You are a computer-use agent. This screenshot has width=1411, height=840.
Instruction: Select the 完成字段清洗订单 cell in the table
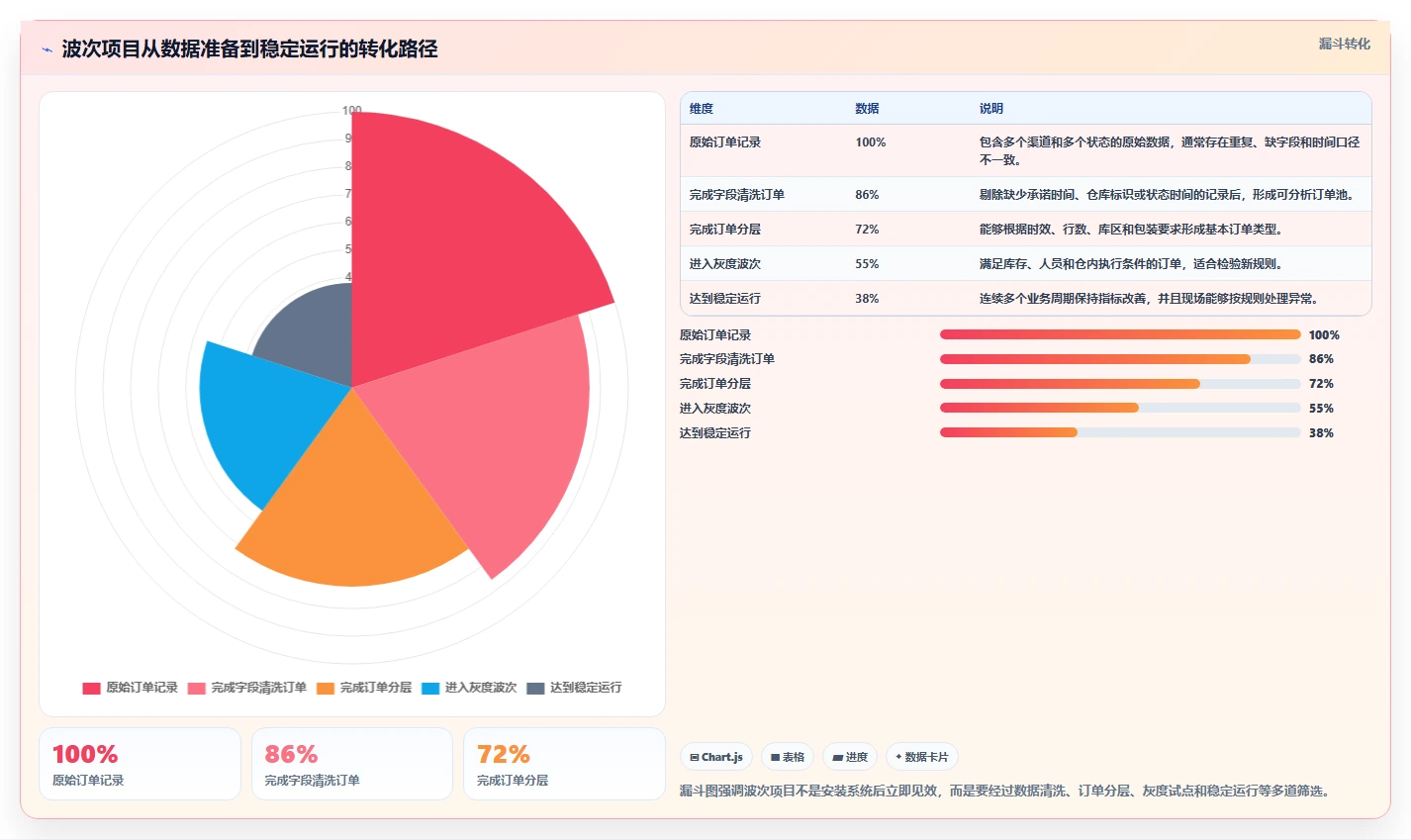(737, 195)
